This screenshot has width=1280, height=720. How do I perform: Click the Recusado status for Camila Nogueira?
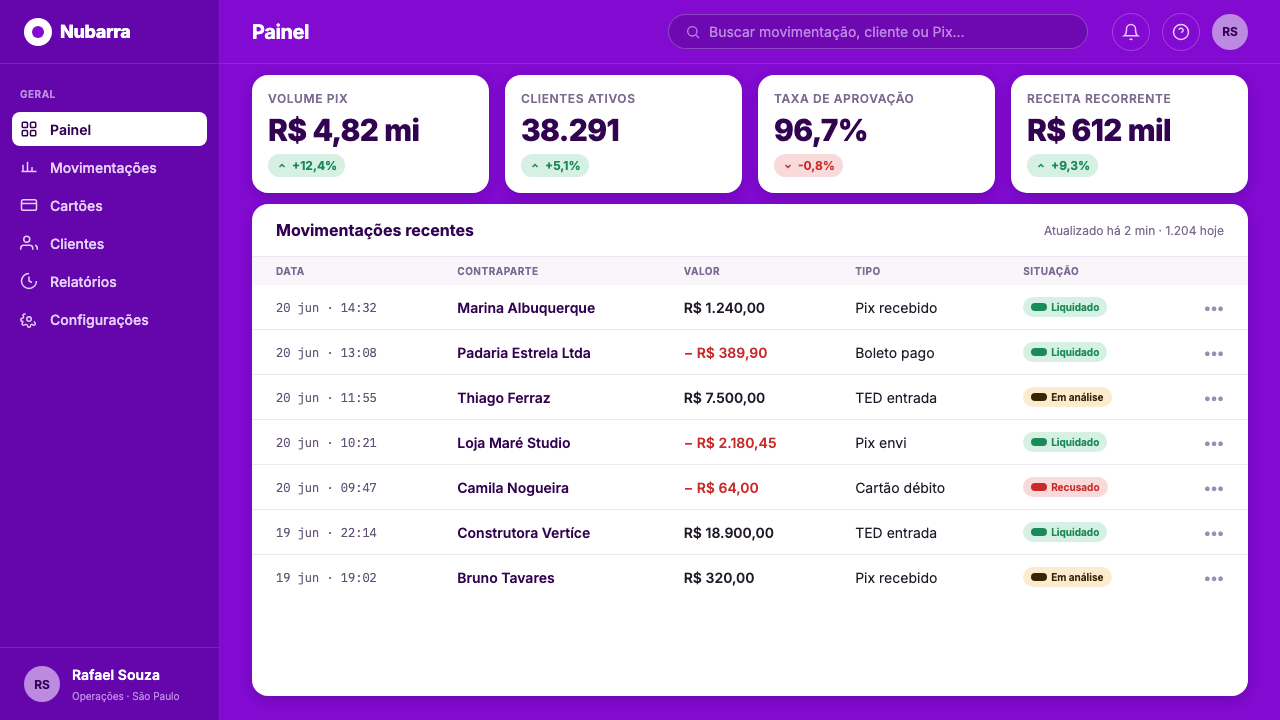click(x=1065, y=488)
